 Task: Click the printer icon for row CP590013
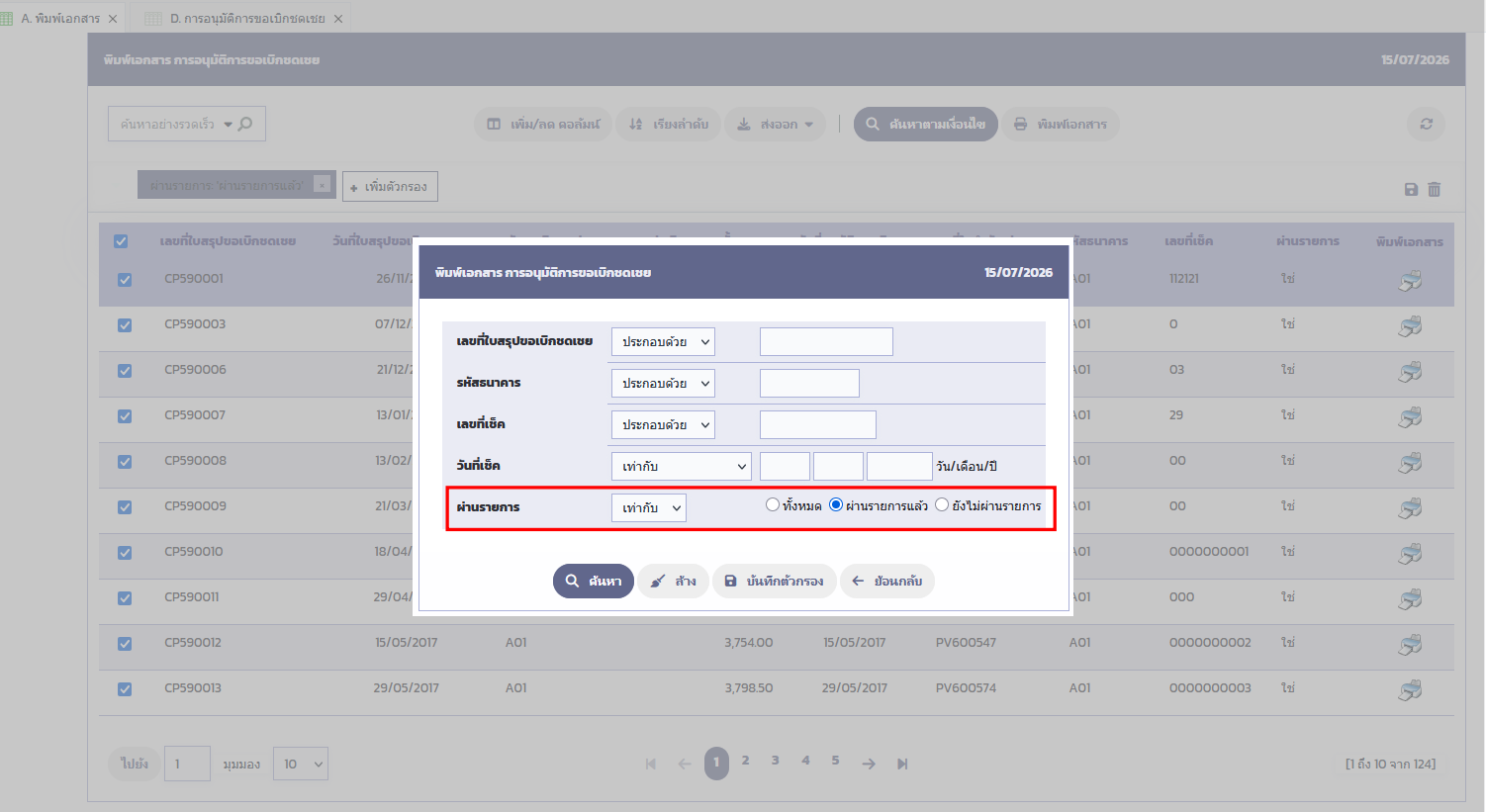pos(1410,689)
